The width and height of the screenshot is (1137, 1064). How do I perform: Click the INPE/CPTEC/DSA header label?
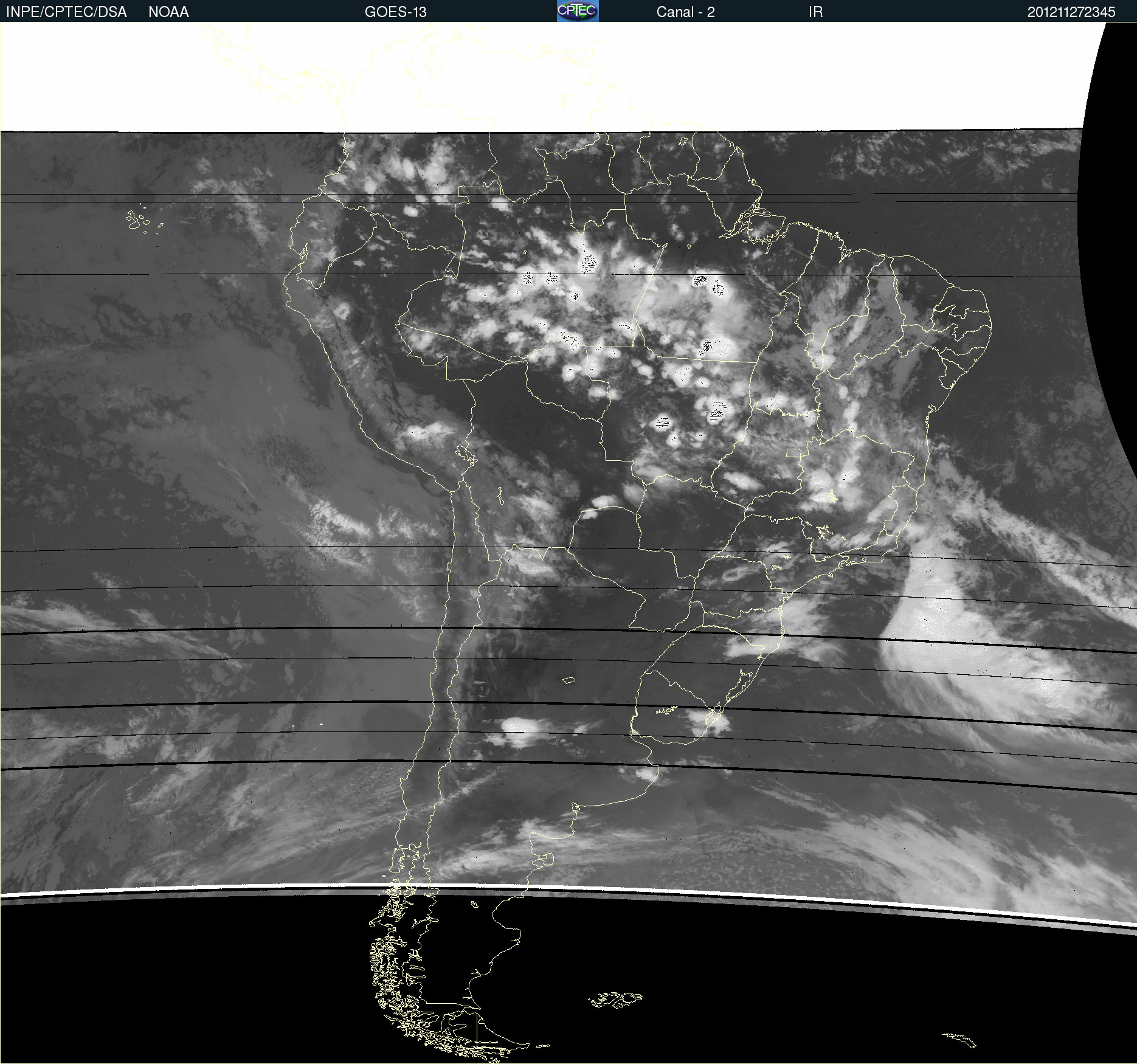[66, 12]
